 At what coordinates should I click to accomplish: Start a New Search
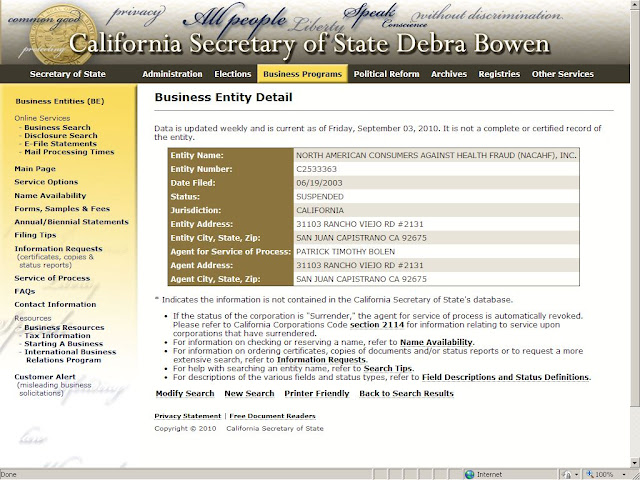pyautogui.click(x=249, y=393)
